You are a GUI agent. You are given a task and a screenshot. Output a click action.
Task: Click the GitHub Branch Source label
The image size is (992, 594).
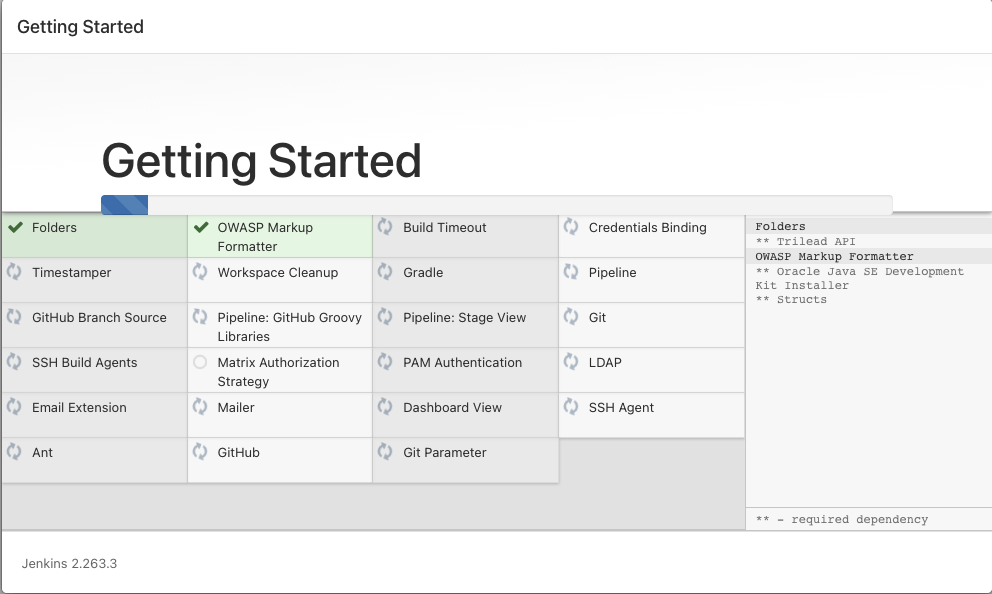pos(99,318)
